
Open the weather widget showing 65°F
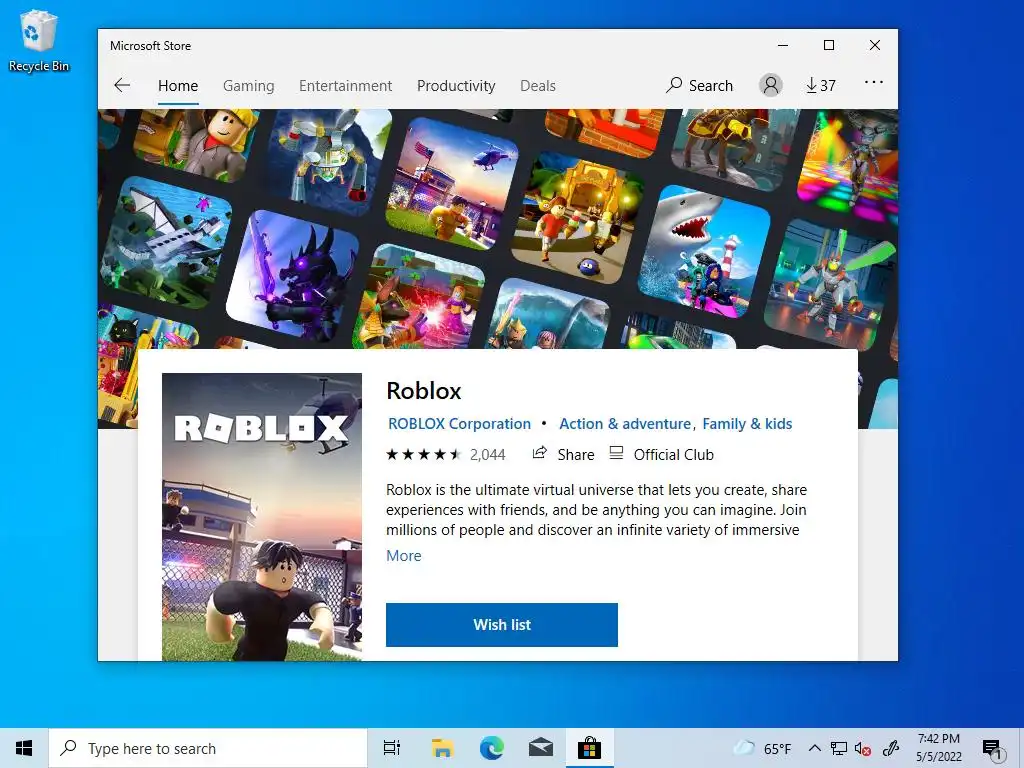pos(762,748)
